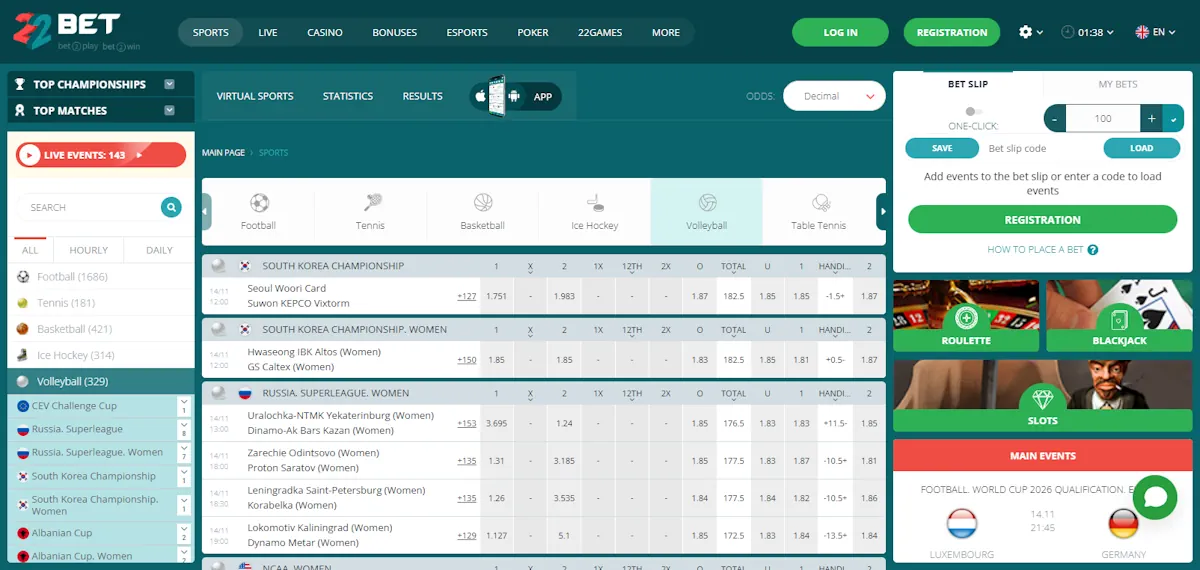Open the Esports menu

(x=467, y=32)
